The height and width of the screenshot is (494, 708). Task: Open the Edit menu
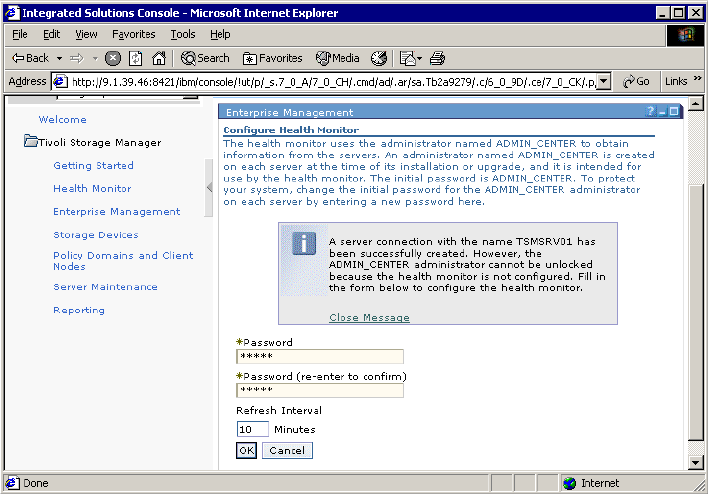(51, 34)
